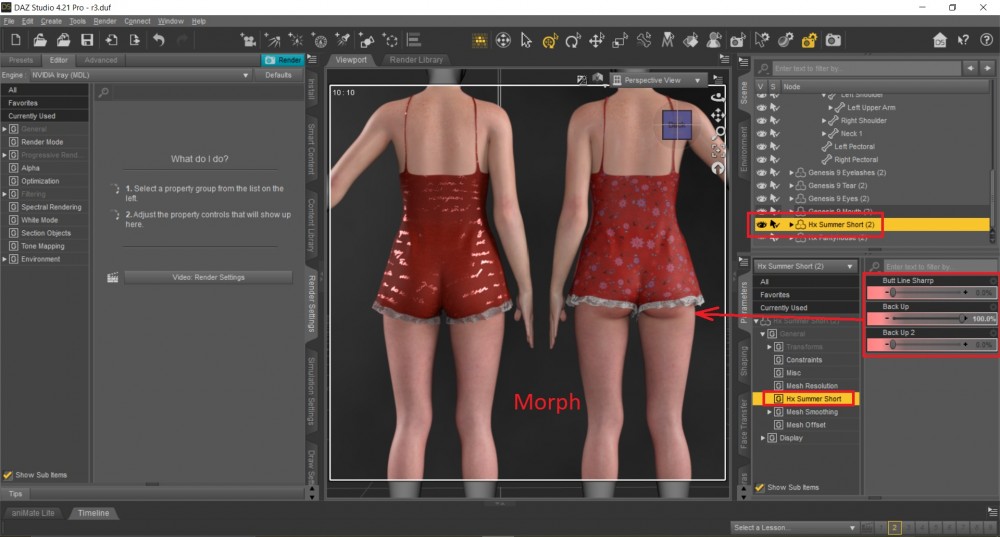Toggle visibility eye of Genesis 9 Eyelashes
This screenshot has width=1000, height=537.
[x=761, y=173]
